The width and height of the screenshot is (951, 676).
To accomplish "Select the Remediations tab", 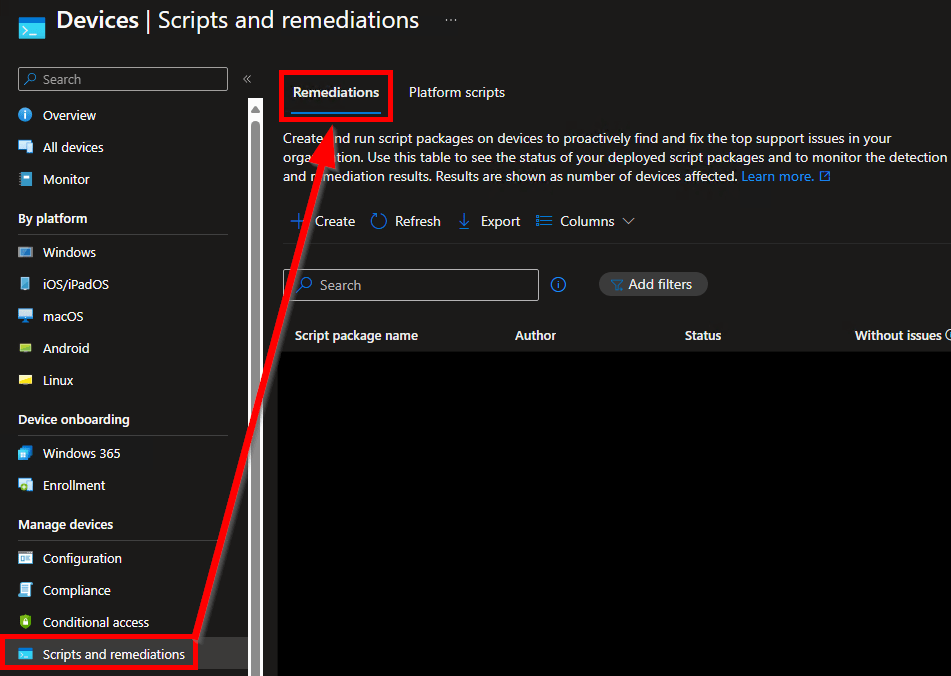I will click(335, 92).
